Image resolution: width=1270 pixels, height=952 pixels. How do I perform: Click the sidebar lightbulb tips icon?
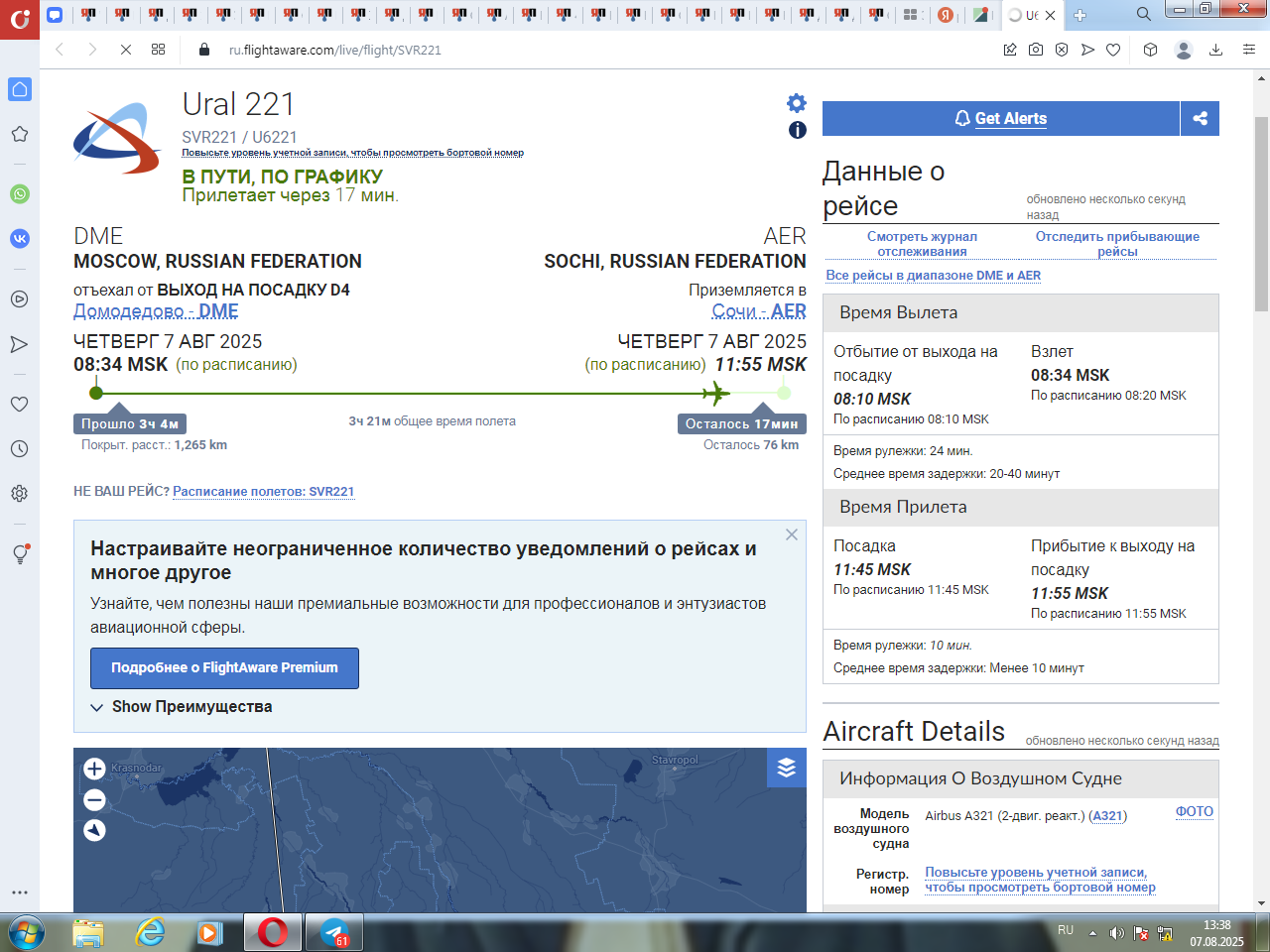coord(20,554)
